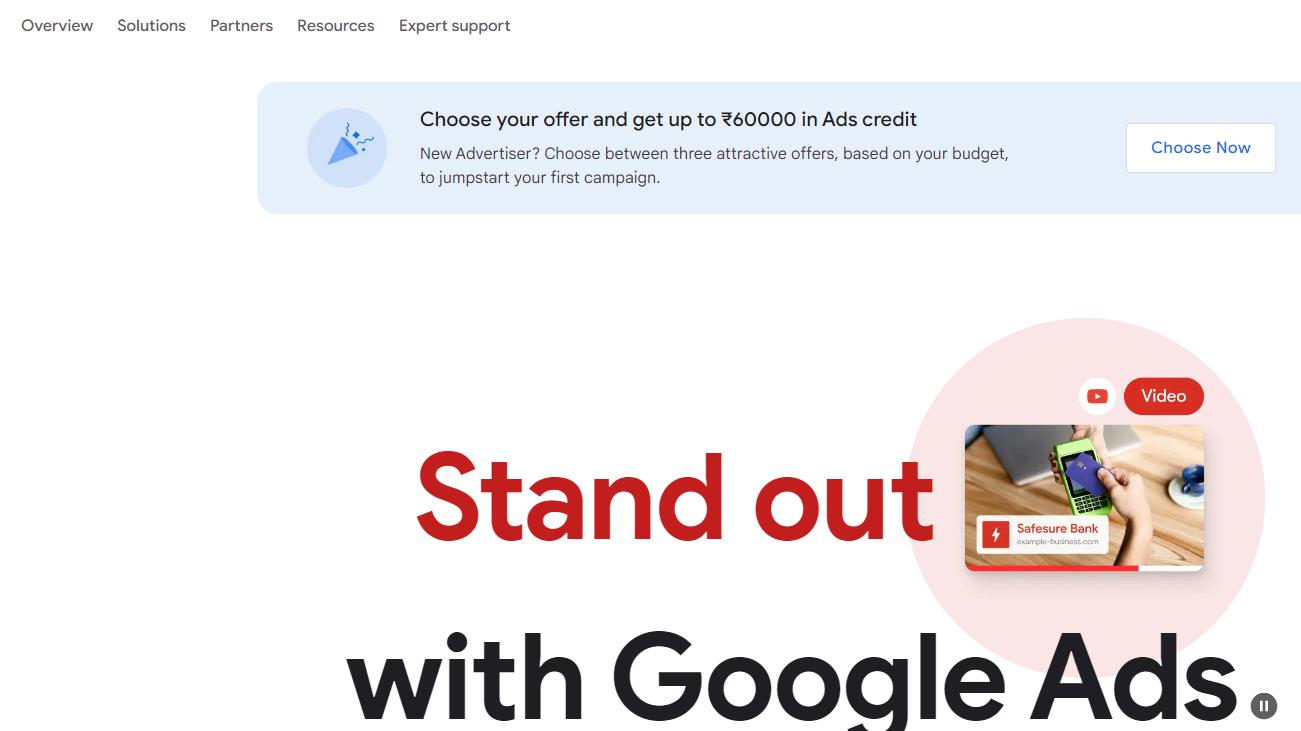This screenshot has width=1301, height=731.
Task: Click the Safesure Bank lightning bolt logo
Action: [x=995, y=535]
